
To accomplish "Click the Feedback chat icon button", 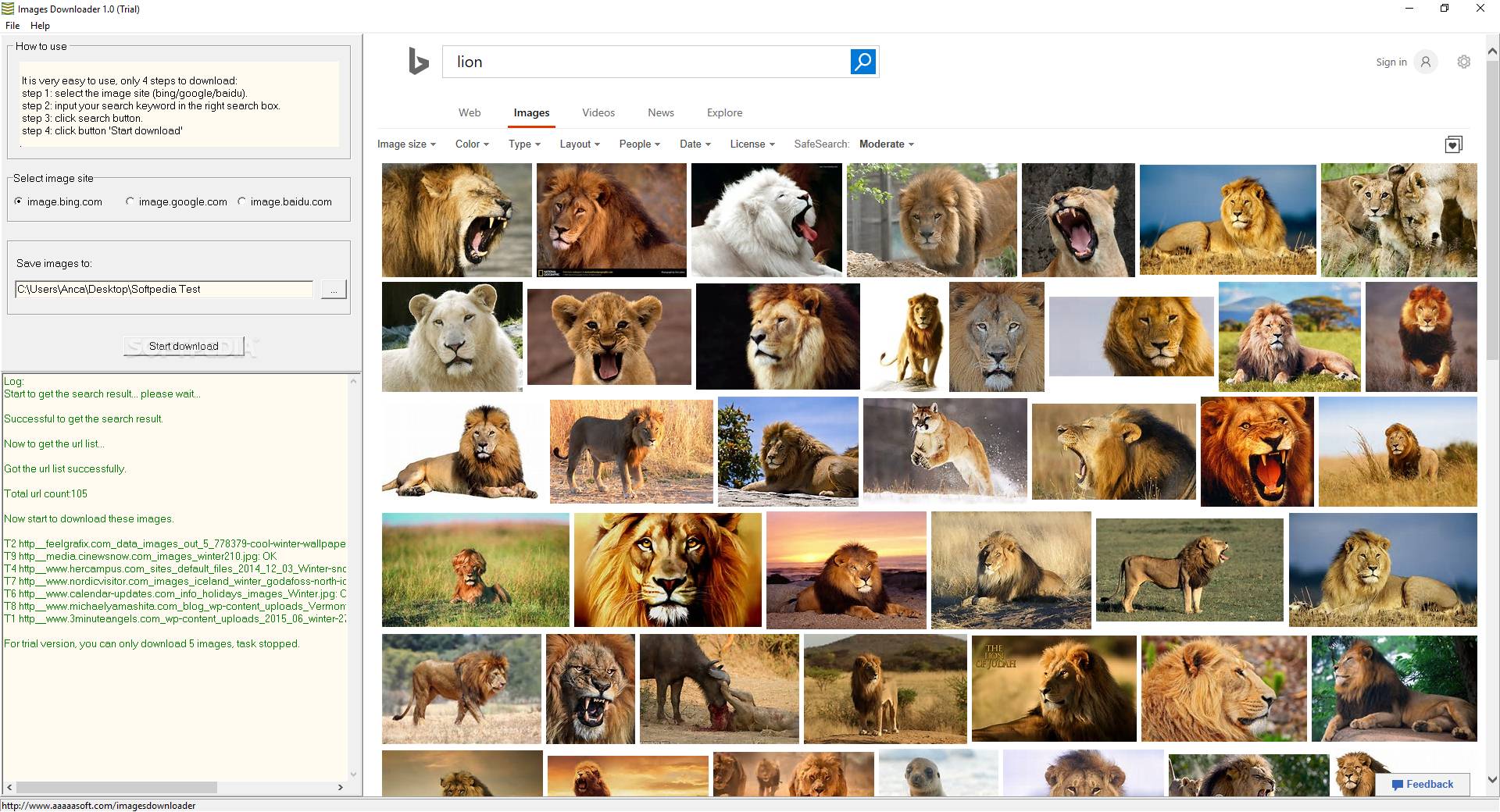I will 1423,784.
